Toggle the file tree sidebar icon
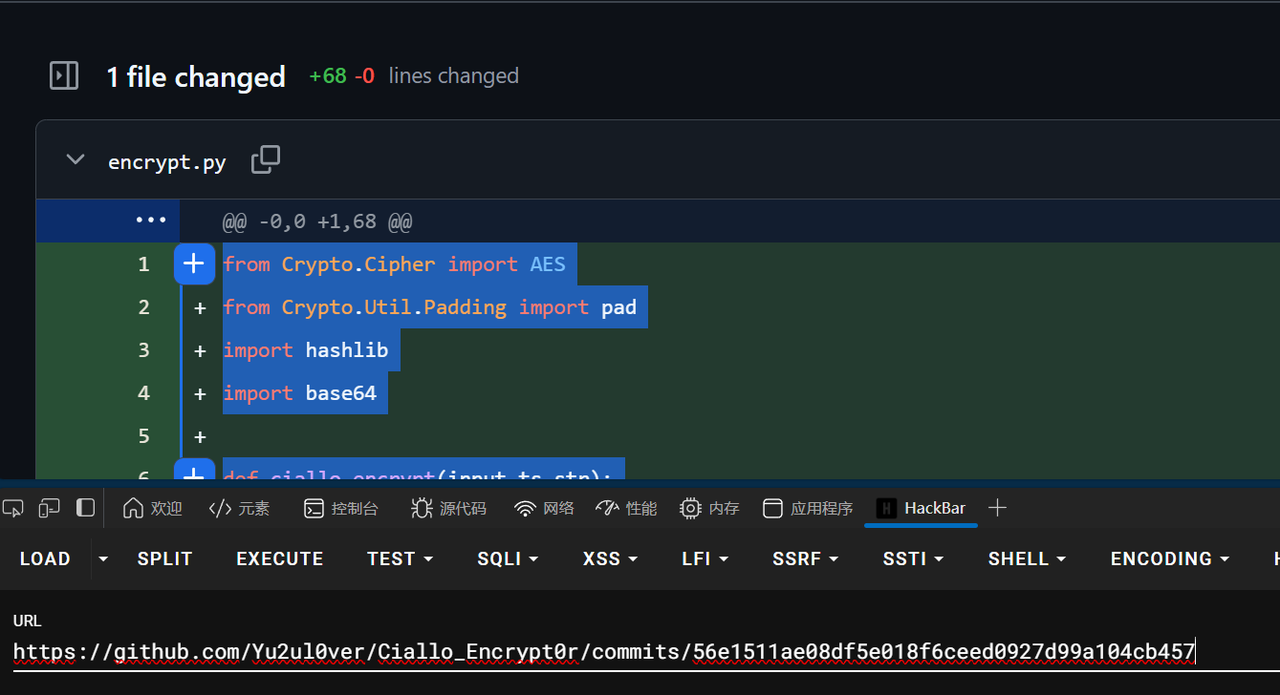The width and height of the screenshot is (1280, 695). tap(64, 76)
